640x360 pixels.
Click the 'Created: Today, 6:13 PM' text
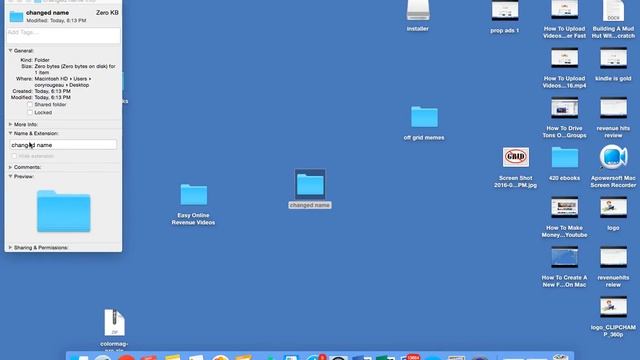(x=41, y=91)
